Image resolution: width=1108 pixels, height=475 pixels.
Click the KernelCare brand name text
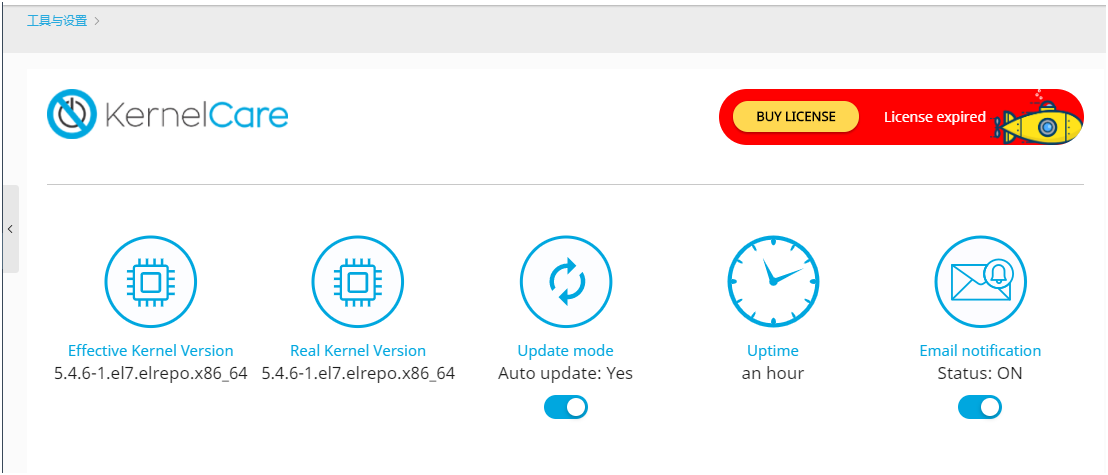pyautogui.click(x=196, y=116)
